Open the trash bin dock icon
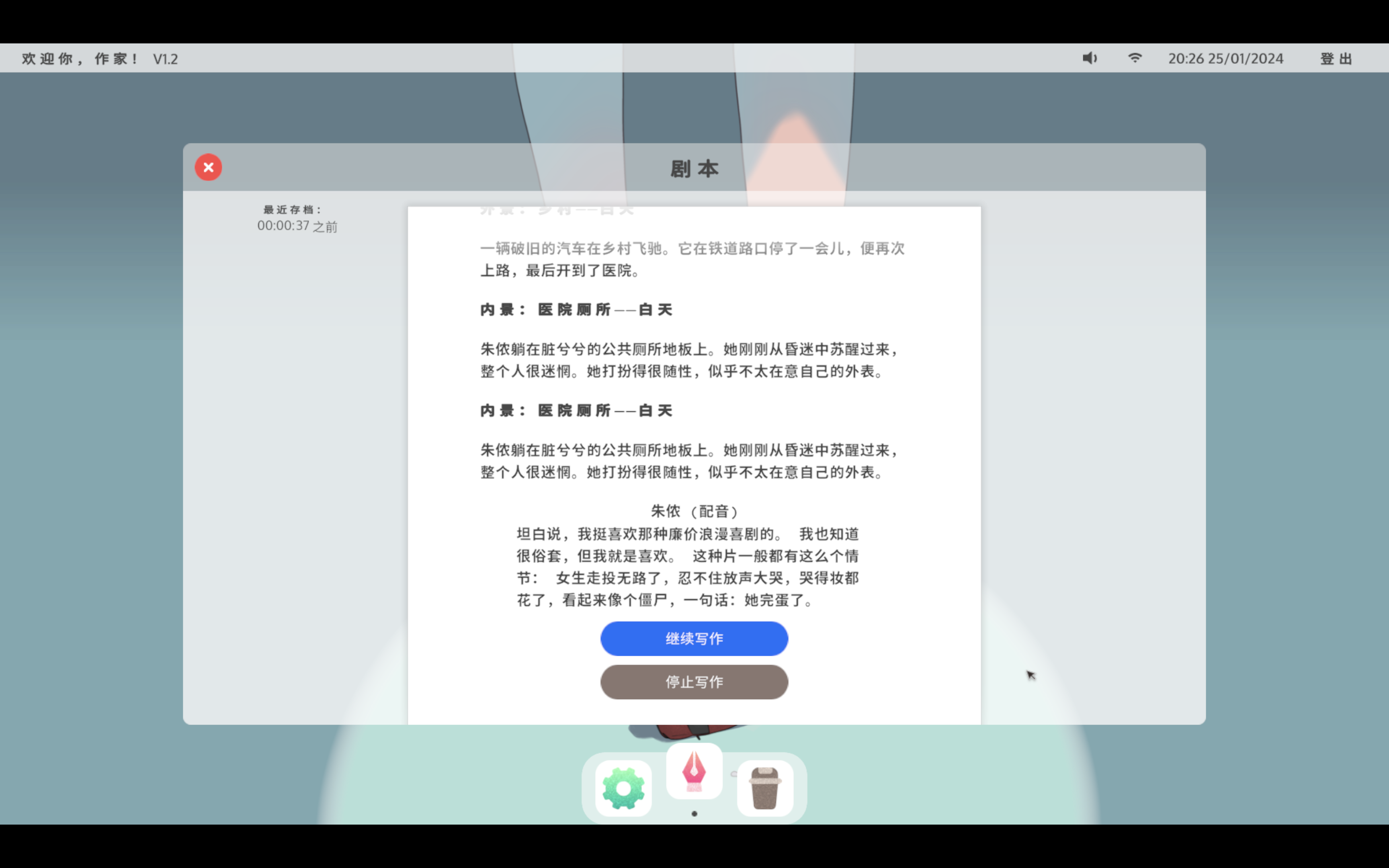 765,788
